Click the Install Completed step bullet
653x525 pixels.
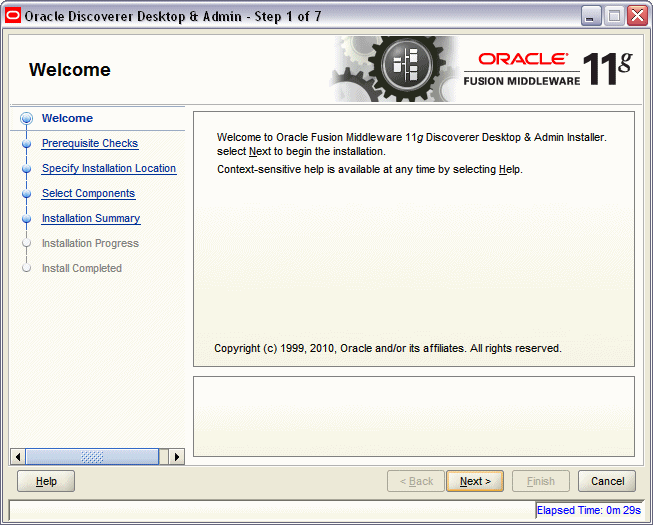coord(26,268)
